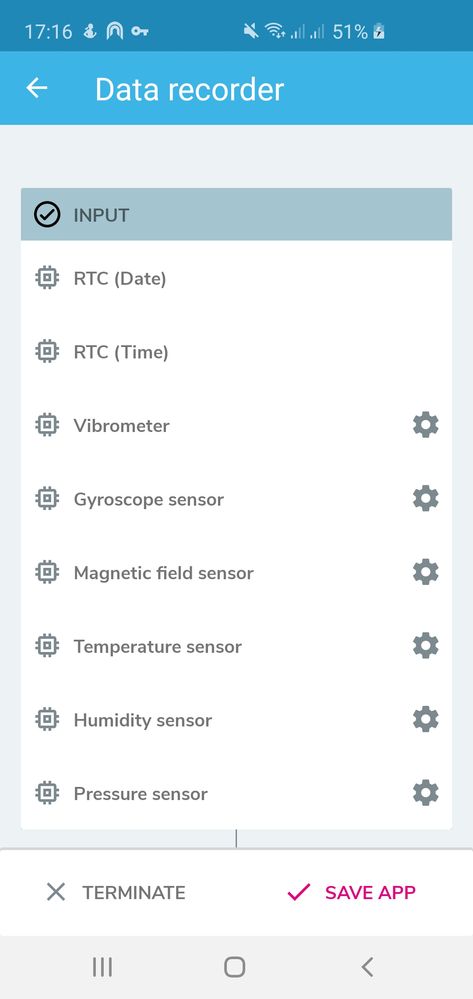Tap the SAVE APP button
The height and width of the screenshot is (999, 473).
pos(351,893)
